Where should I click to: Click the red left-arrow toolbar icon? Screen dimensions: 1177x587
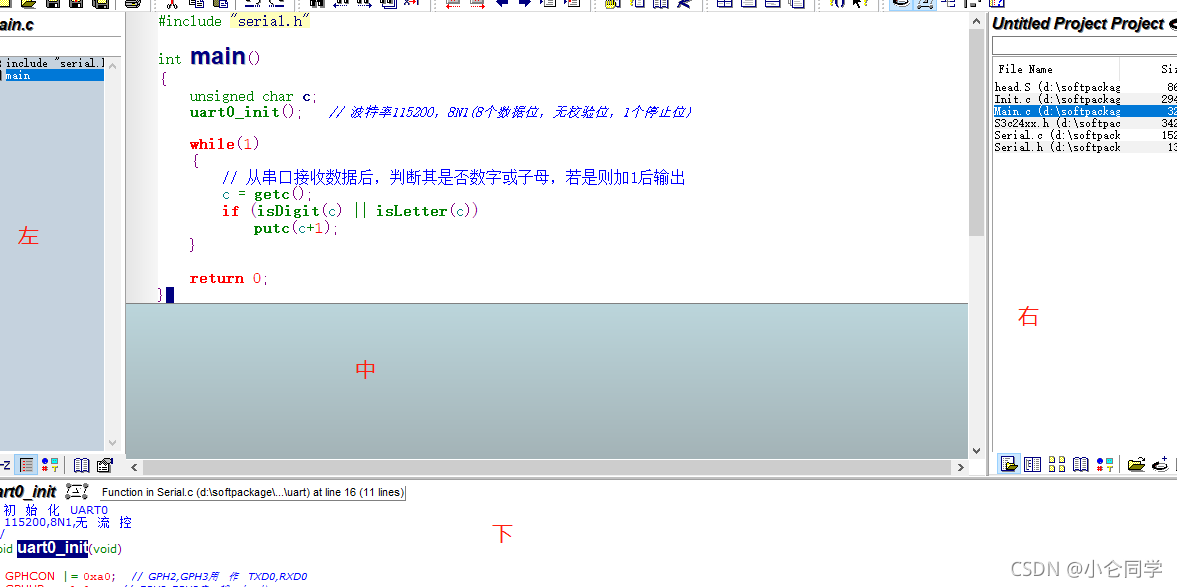pyautogui.click(x=453, y=4)
